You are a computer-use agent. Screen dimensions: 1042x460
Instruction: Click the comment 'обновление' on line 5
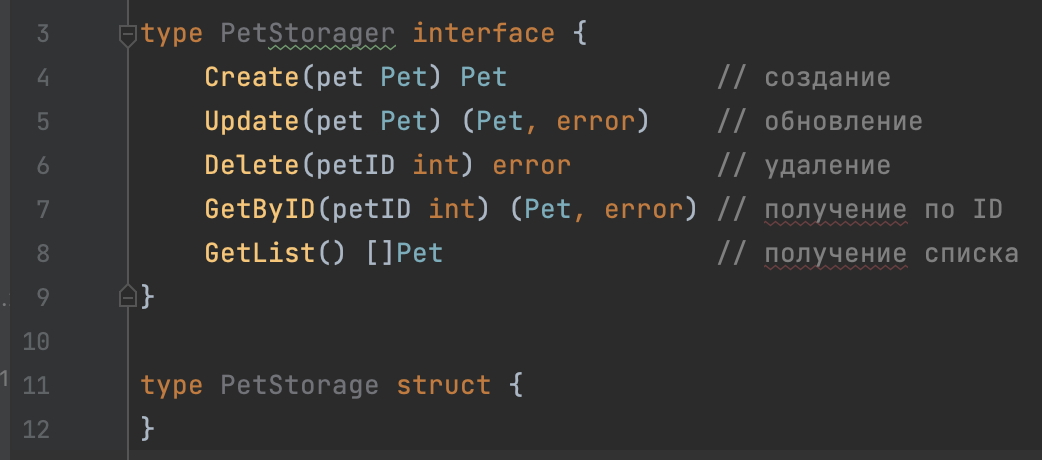(843, 122)
